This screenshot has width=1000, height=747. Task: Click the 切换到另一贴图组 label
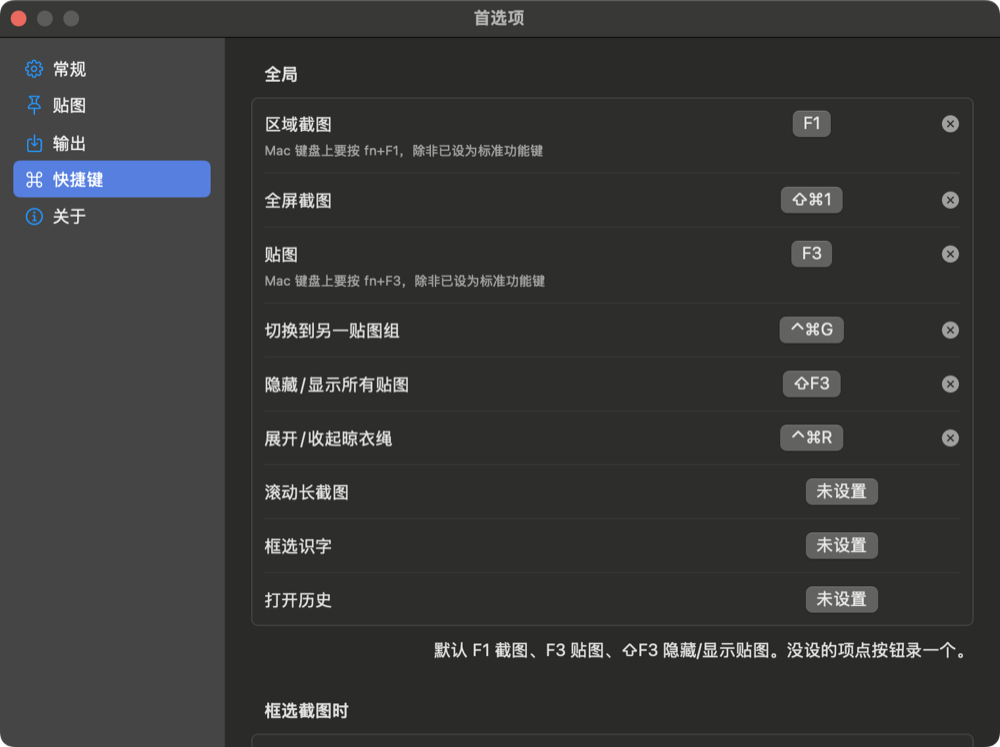[332, 331]
